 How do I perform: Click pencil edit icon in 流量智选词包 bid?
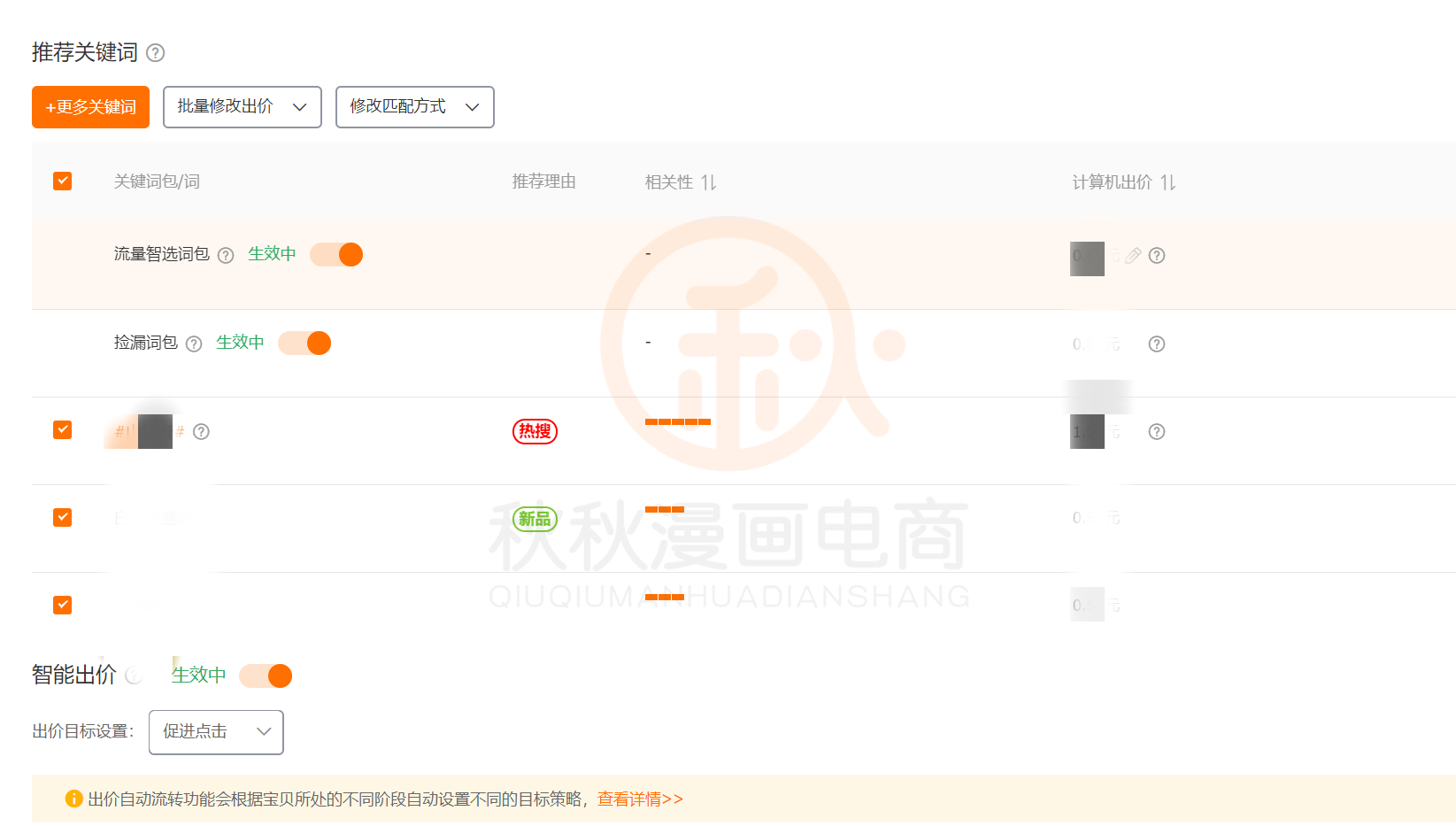(1133, 256)
